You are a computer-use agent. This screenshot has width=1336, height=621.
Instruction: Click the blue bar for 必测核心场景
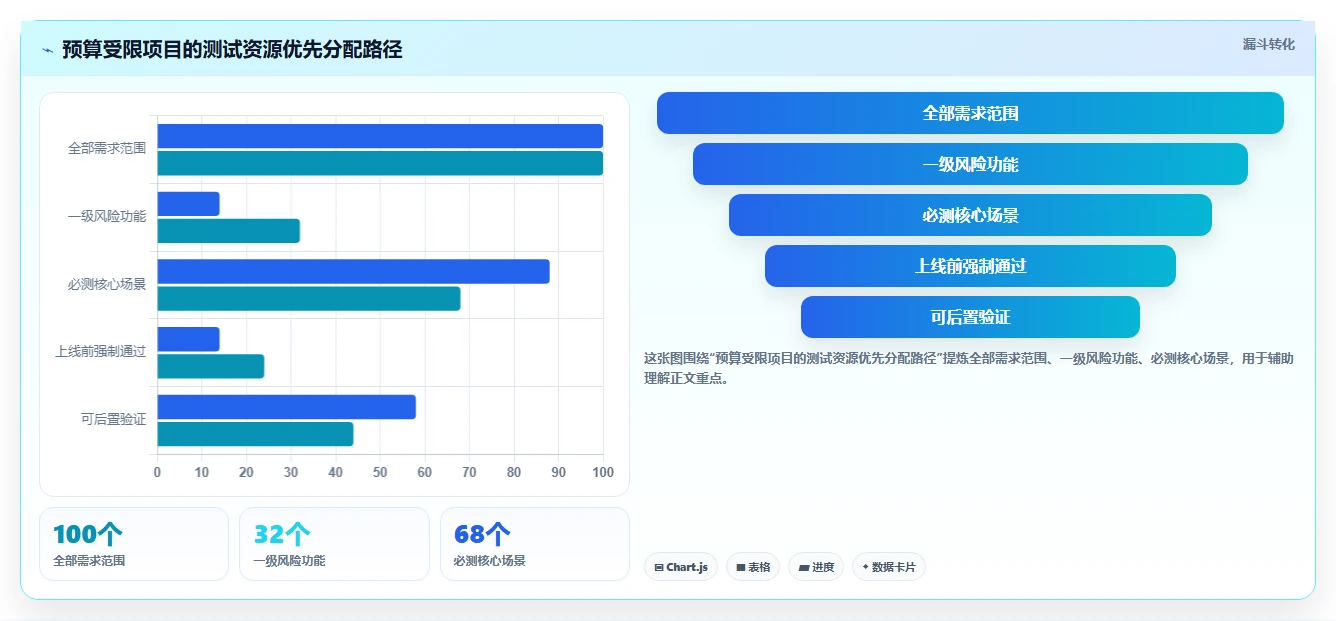(353, 271)
